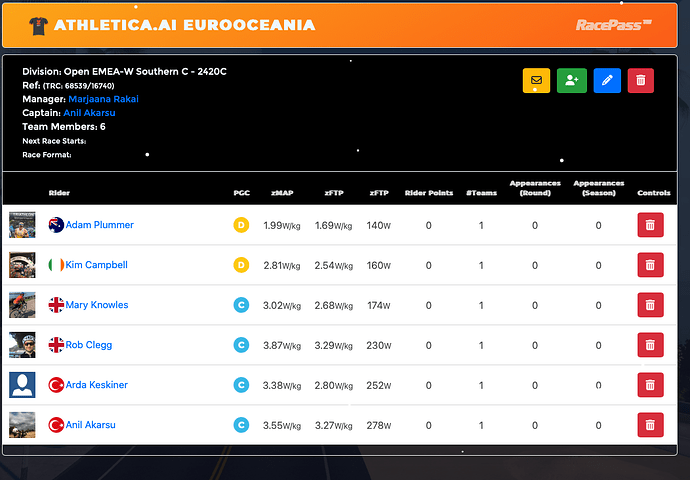Click the yellow email team envelope button
Image resolution: width=690 pixels, height=480 pixels.
(x=536, y=81)
